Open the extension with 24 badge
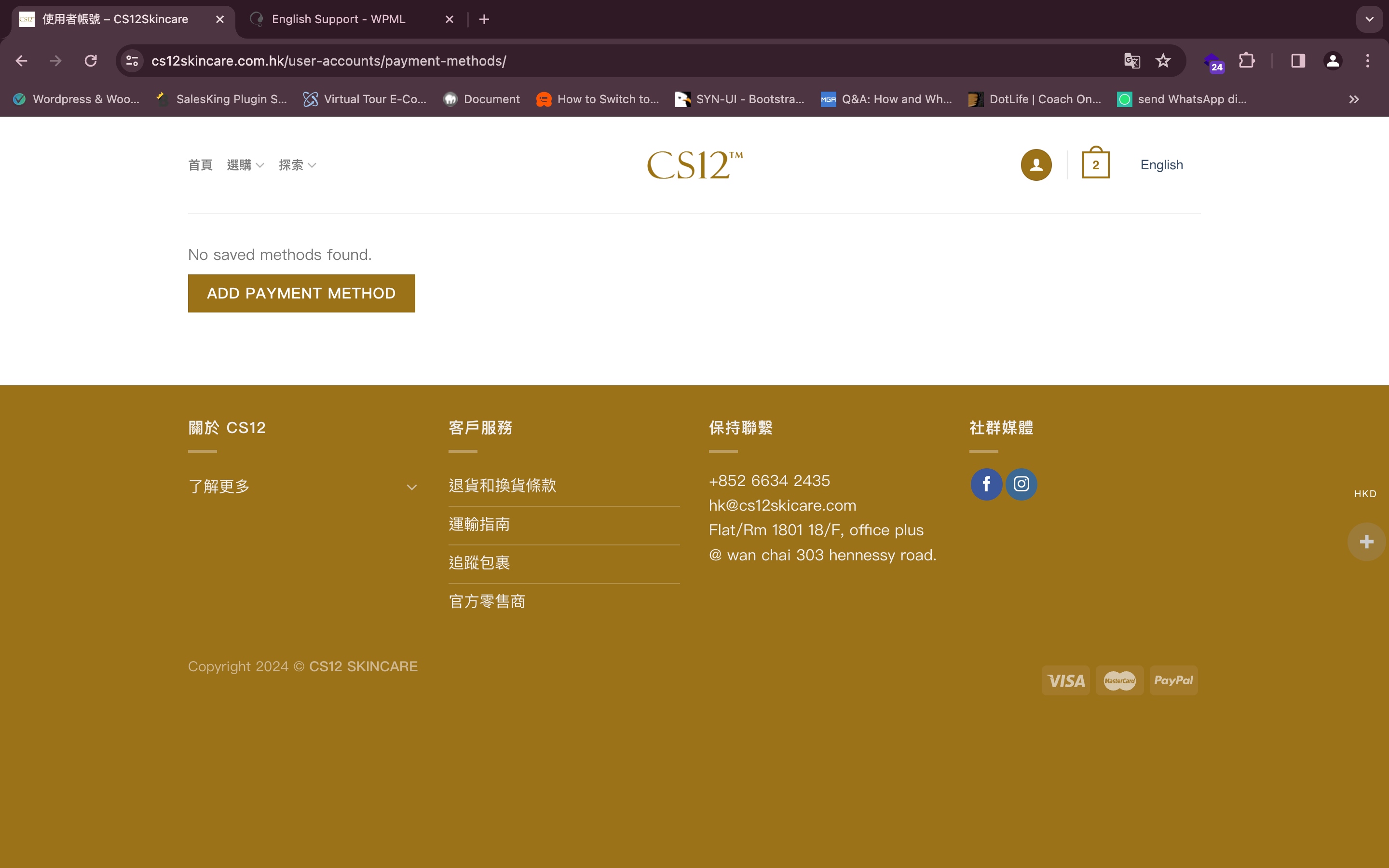The width and height of the screenshot is (1389, 868). tap(1213, 62)
